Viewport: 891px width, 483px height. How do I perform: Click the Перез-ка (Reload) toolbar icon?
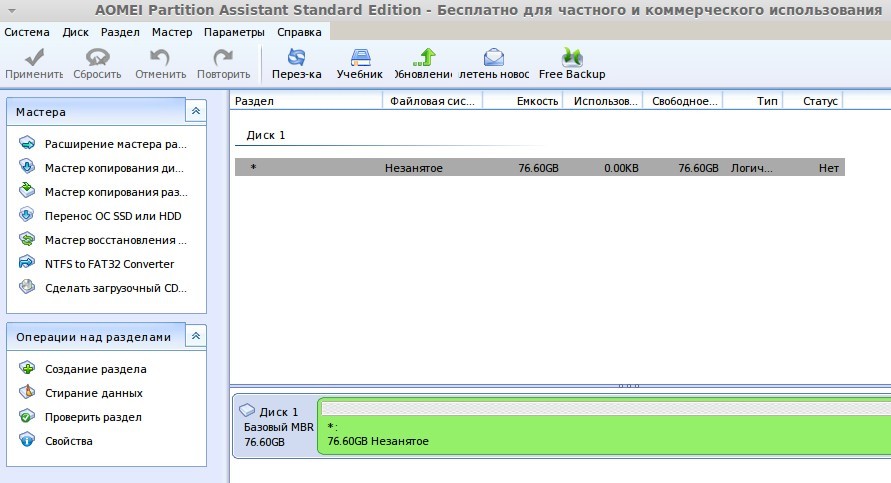pyautogui.click(x=296, y=57)
